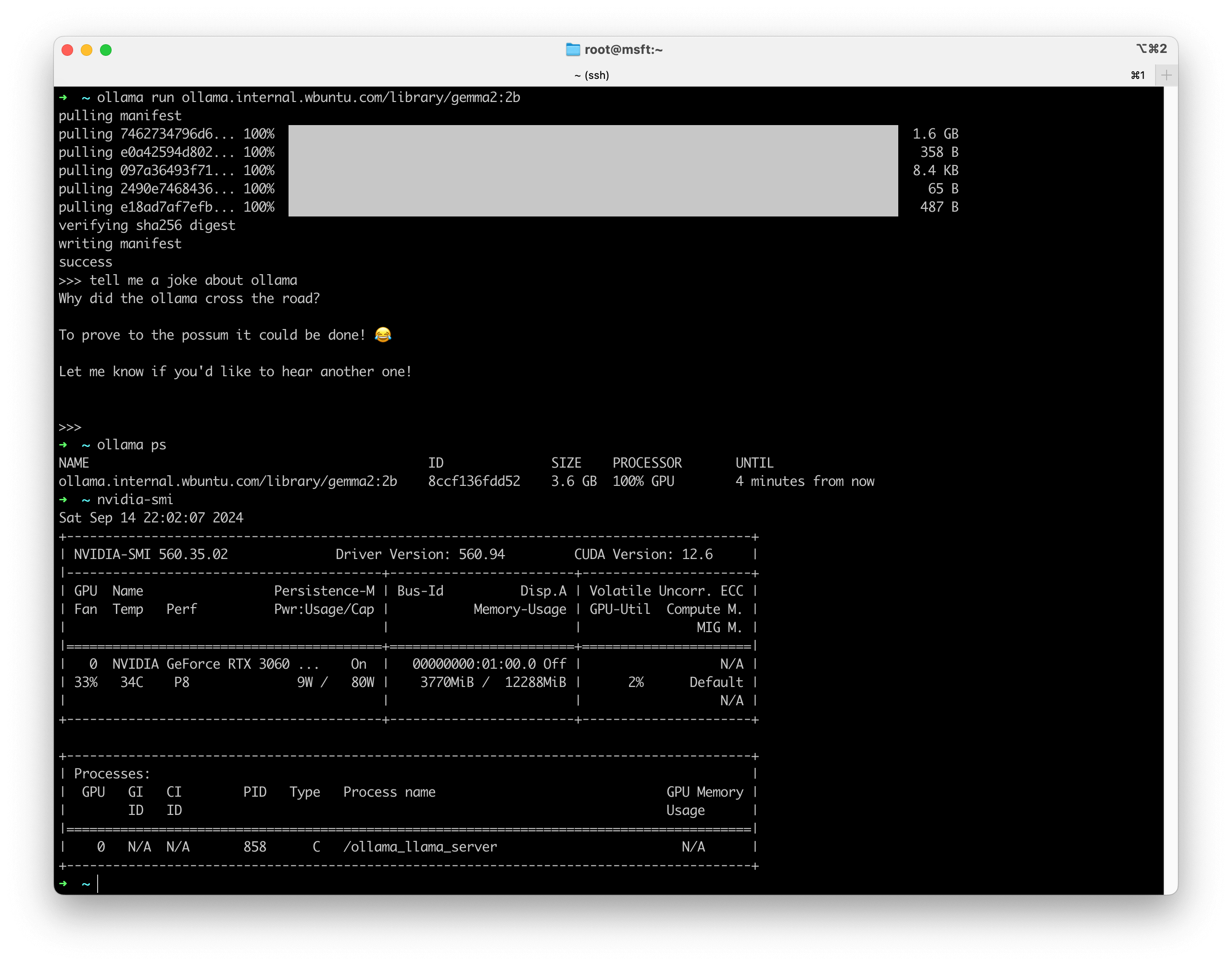Click the ⌘1 tab shortcut label
Viewport: 1232px width, 966px height.
(x=1138, y=75)
